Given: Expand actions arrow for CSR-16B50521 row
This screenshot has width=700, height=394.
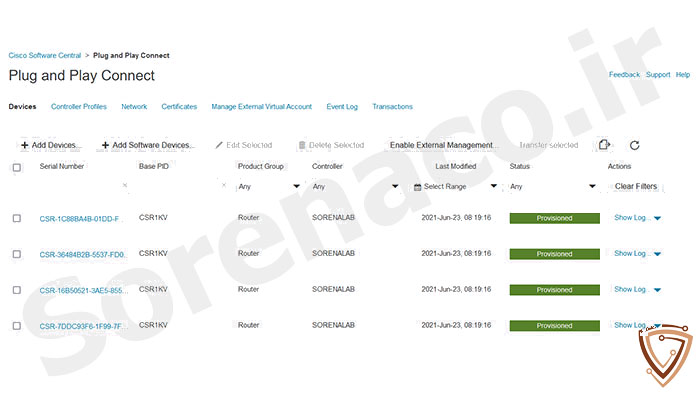Looking at the screenshot, I should 657,290.
